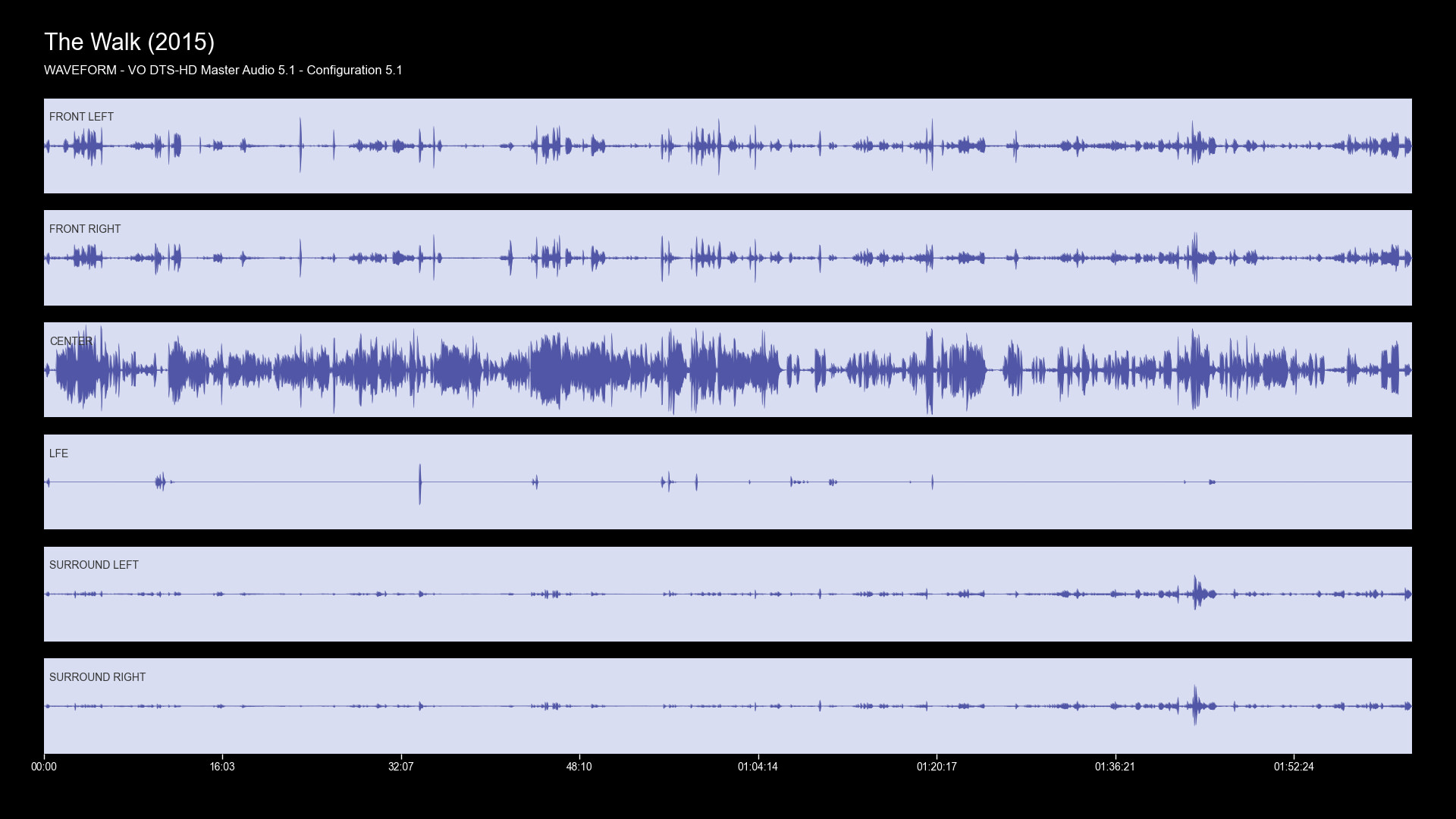
Task: Click the 01:52:24 time axis label
Action: pyautogui.click(x=1294, y=767)
